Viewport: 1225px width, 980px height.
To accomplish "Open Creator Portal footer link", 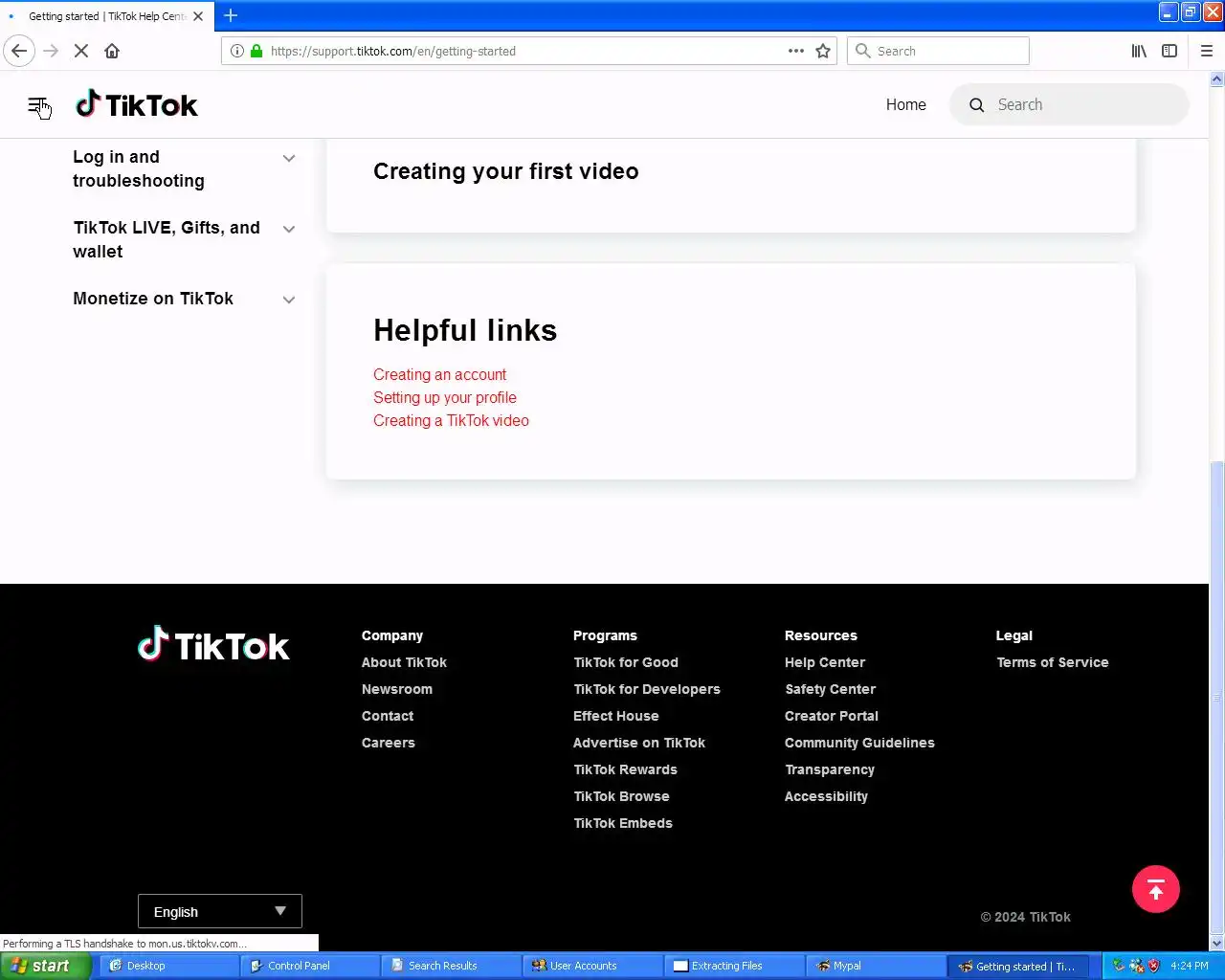I will (x=832, y=716).
